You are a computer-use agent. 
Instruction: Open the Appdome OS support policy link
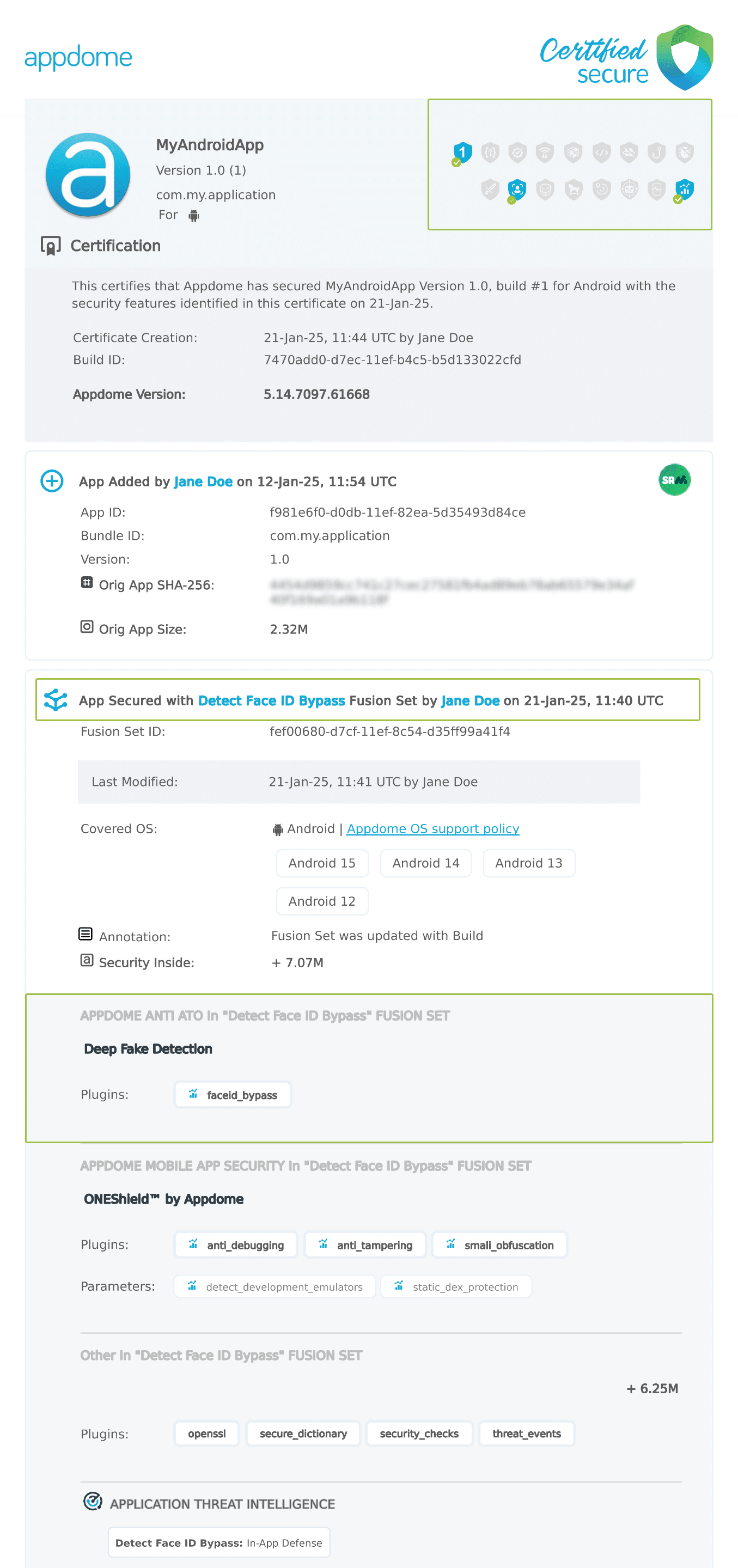[432, 828]
